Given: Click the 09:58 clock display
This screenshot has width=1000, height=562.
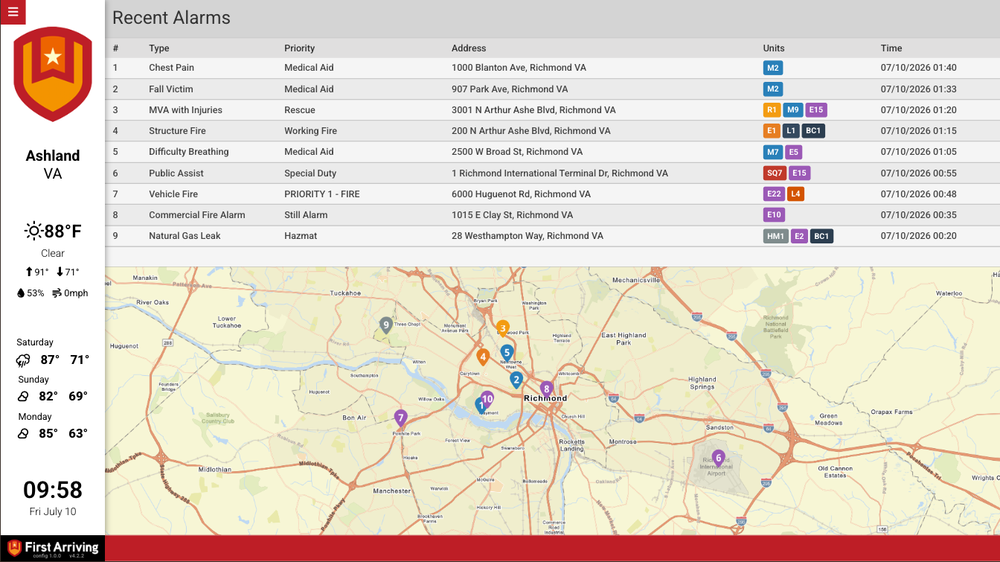Looking at the screenshot, I should tap(53, 490).
